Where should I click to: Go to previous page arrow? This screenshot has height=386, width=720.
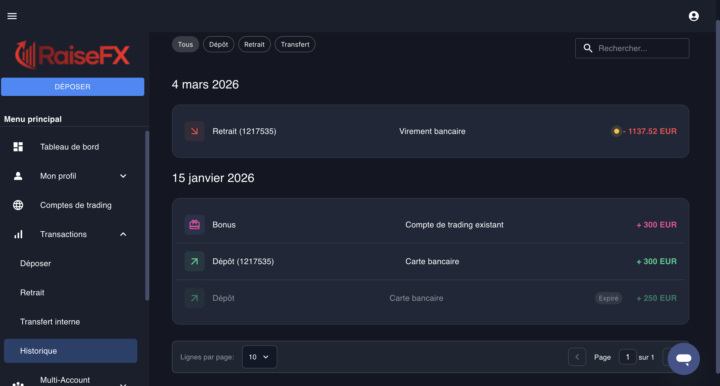577,357
